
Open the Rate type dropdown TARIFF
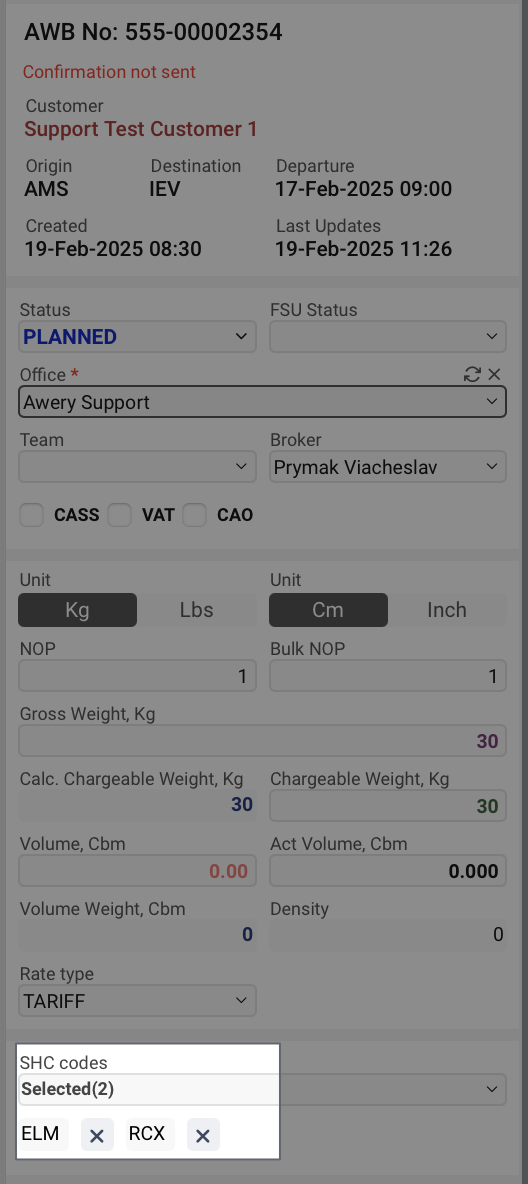point(137,1001)
